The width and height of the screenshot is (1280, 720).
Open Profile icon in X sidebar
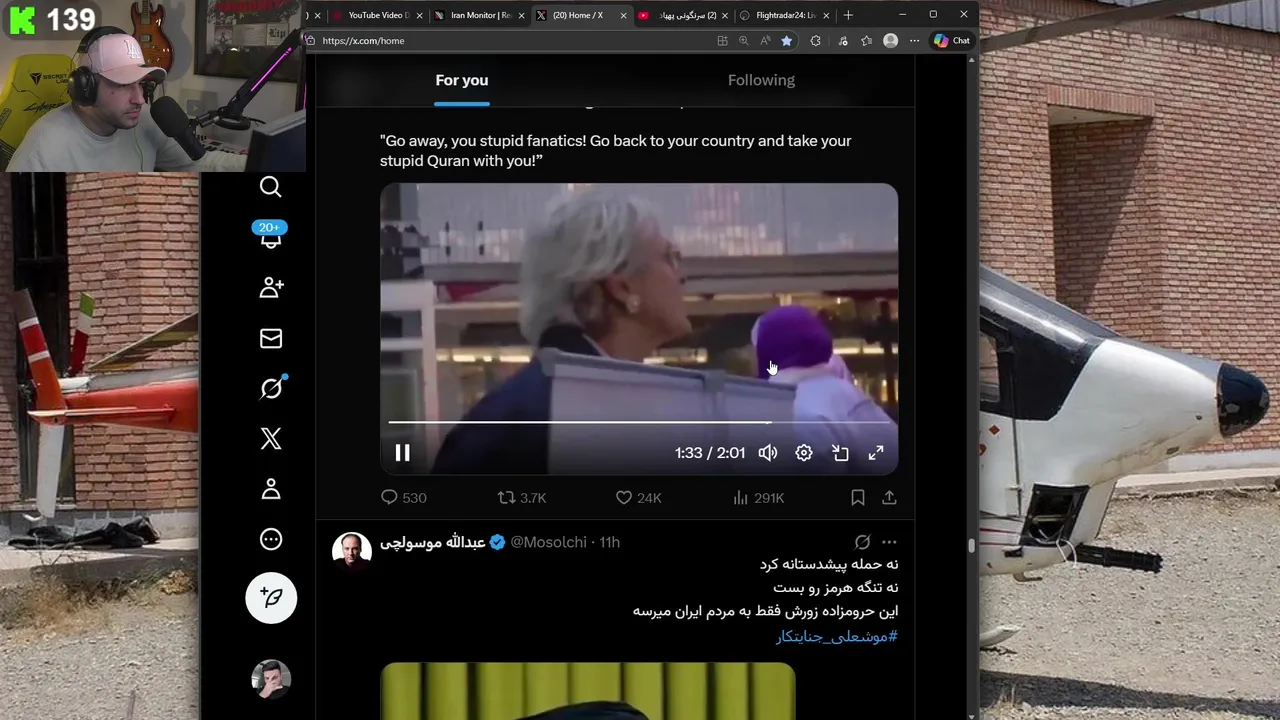click(271, 489)
